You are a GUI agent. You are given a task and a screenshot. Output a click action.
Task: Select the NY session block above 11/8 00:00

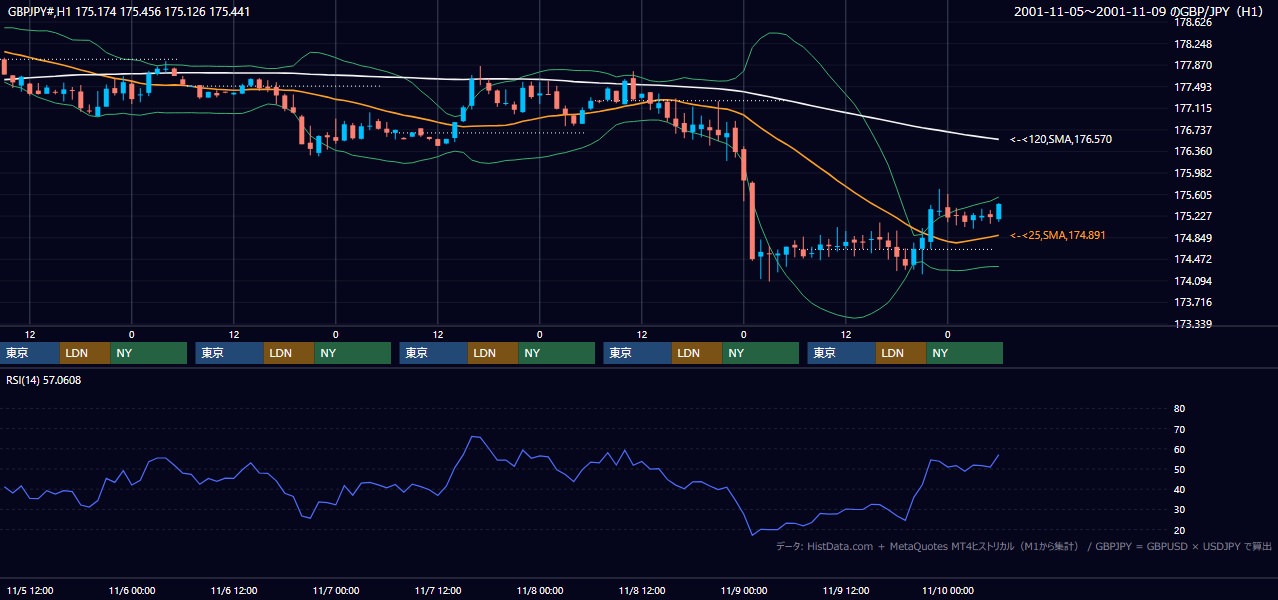(x=556, y=353)
